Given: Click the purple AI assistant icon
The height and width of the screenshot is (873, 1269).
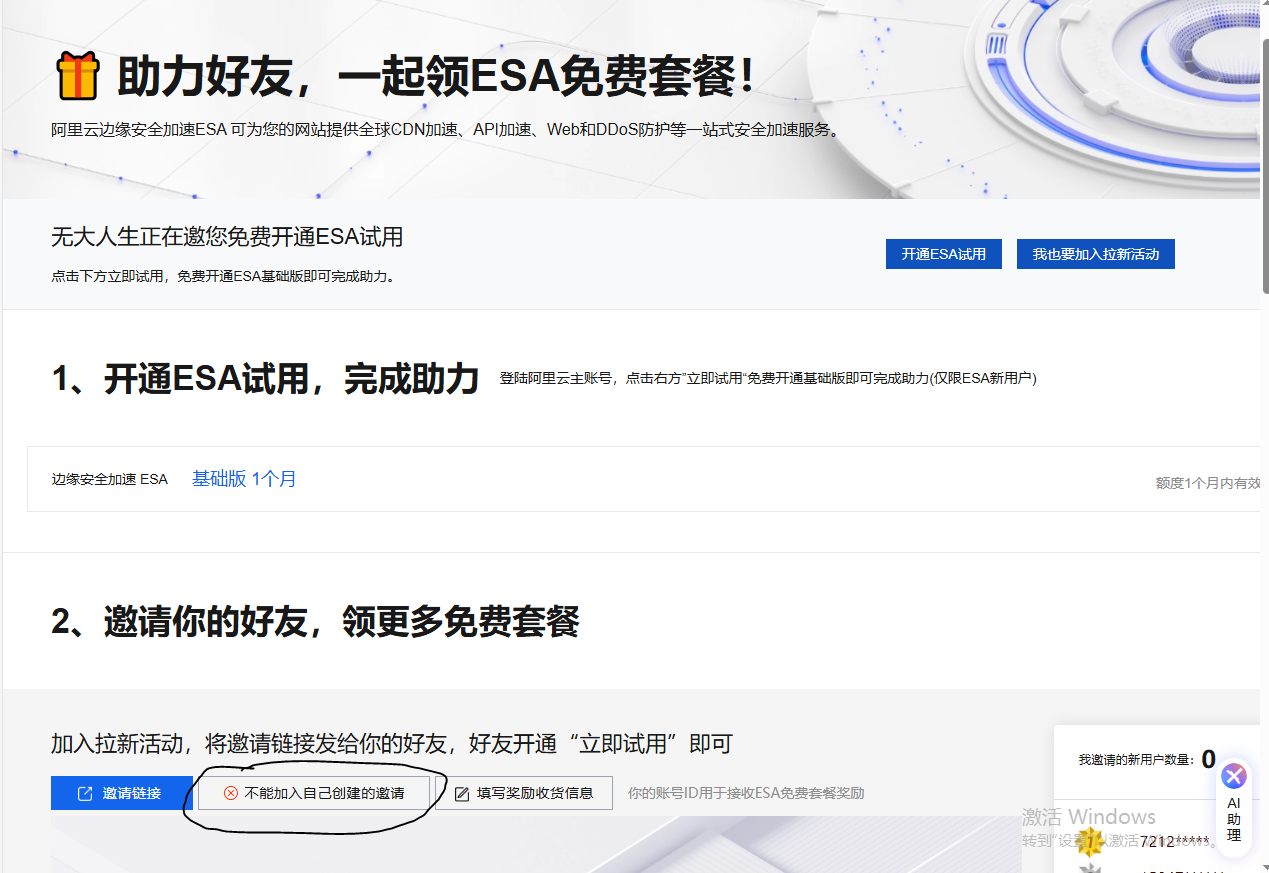Looking at the screenshot, I should click(1234, 775).
